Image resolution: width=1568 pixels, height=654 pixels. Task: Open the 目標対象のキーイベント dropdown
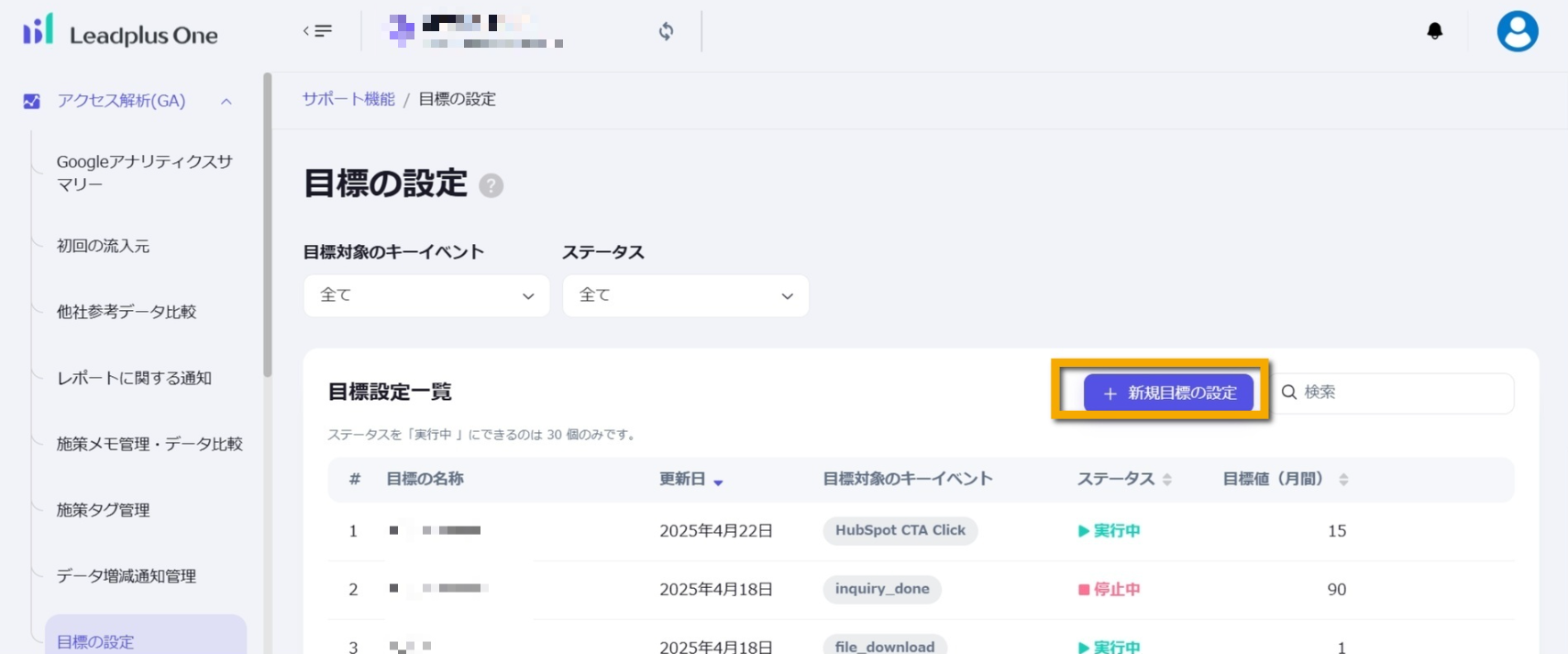coord(426,295)
